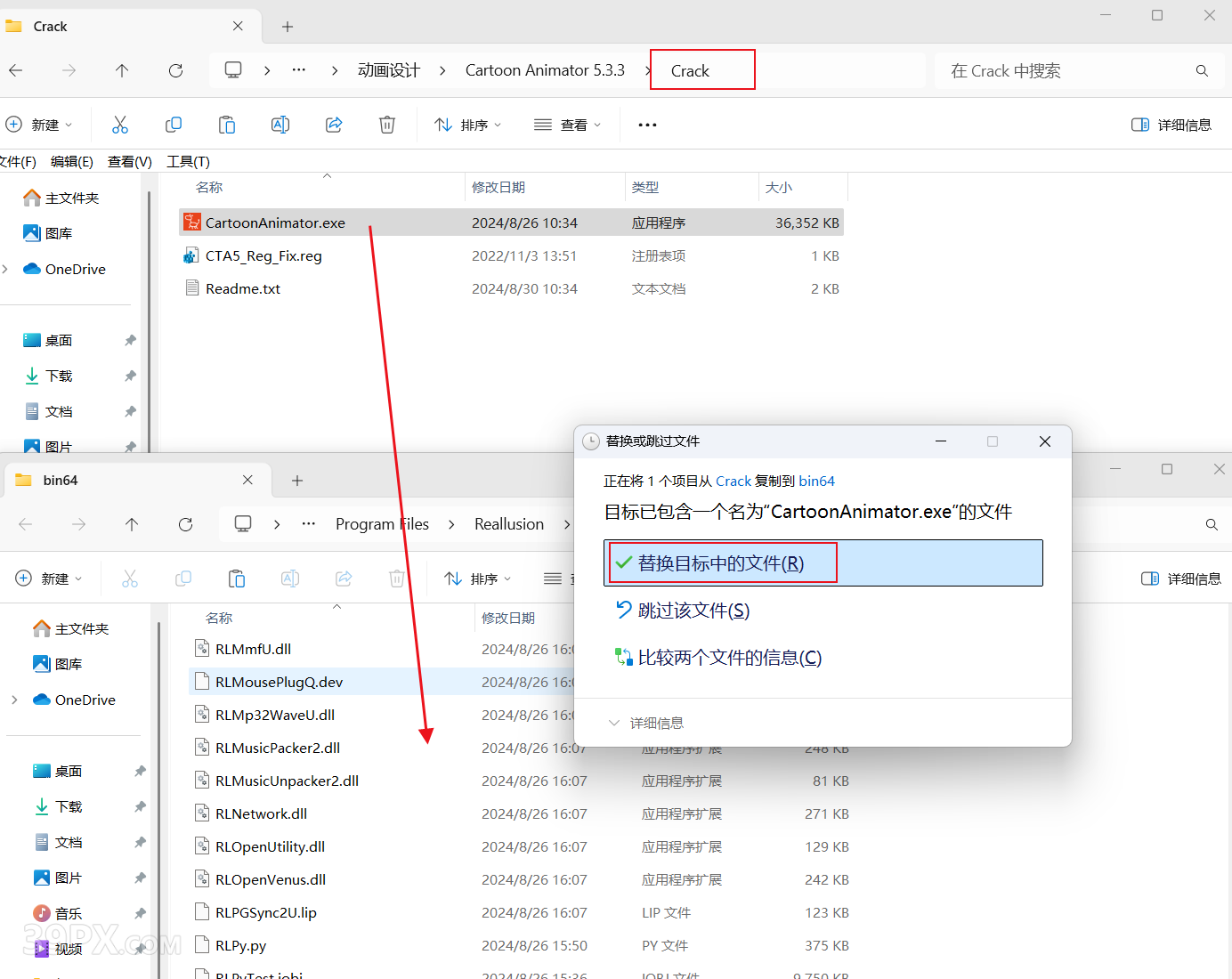The width and height of the screenshot is (1232, 979).
Task: Expand OneDrive in bin64 navigation pane
Action: click(14, 700)
